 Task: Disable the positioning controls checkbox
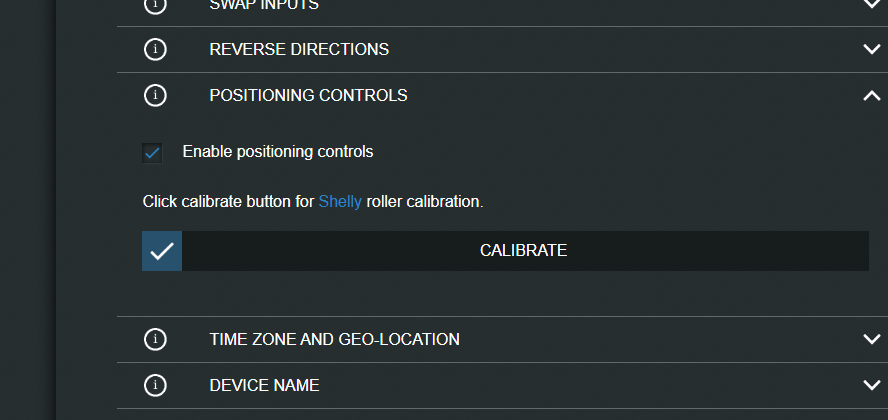(152, 153)
